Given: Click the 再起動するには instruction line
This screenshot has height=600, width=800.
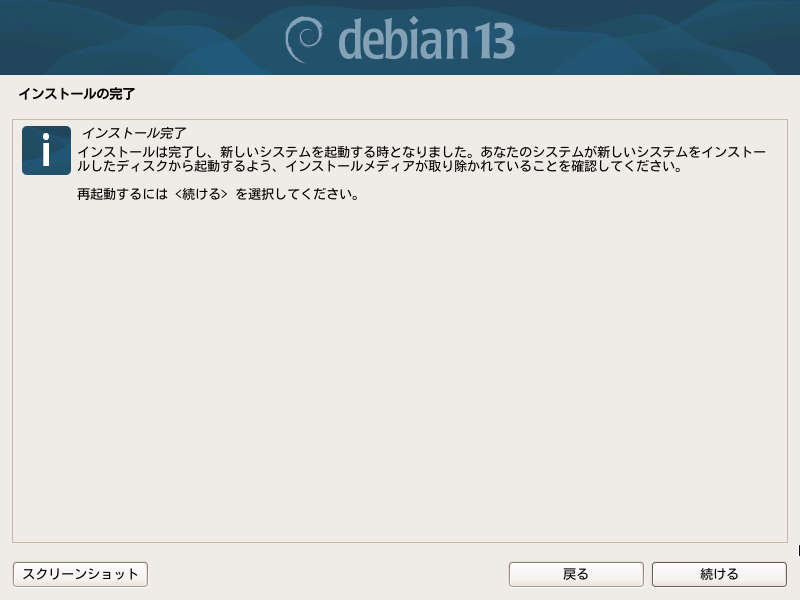Looking at the screenshot, I should click(x=218, y=194).
